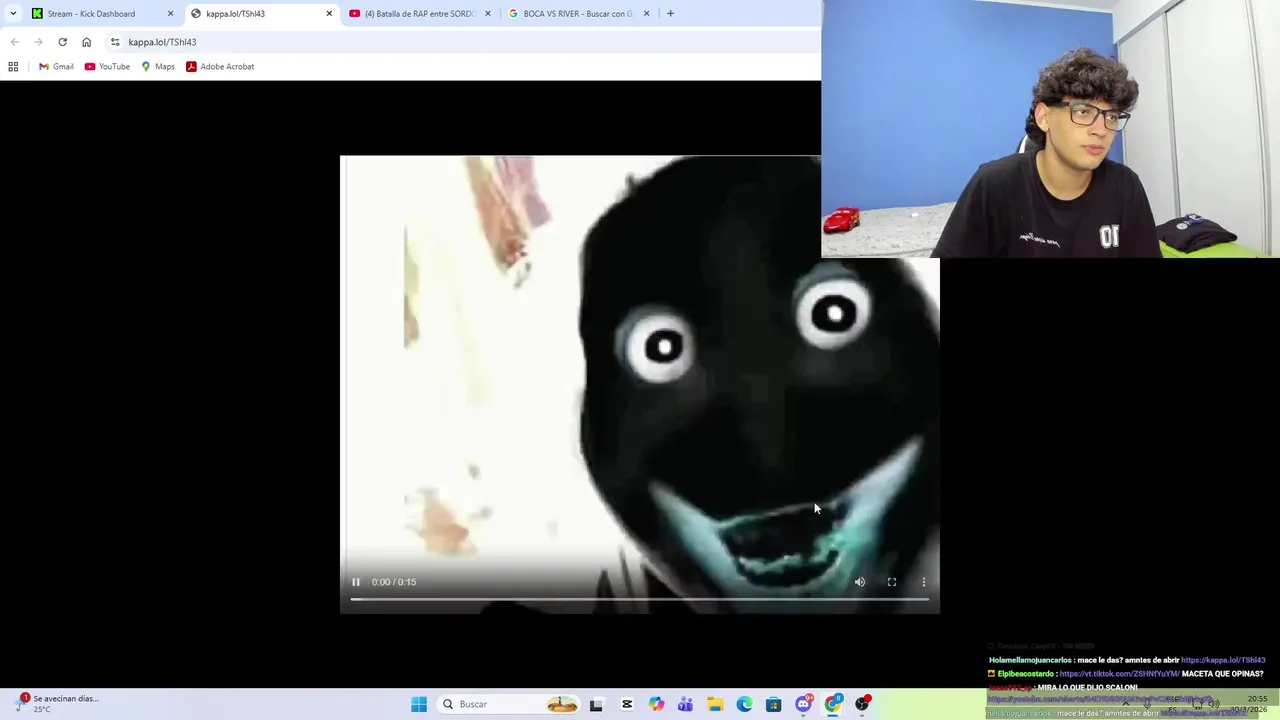
Task: Switch to the Batalla de RAP YouTube tab
Action: 419,14
